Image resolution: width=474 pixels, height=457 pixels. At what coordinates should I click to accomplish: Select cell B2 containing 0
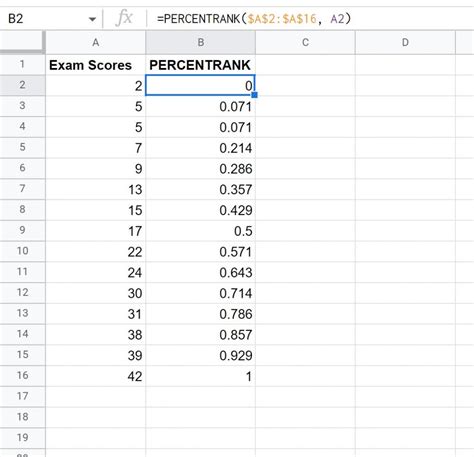click(x=200, y=85)
